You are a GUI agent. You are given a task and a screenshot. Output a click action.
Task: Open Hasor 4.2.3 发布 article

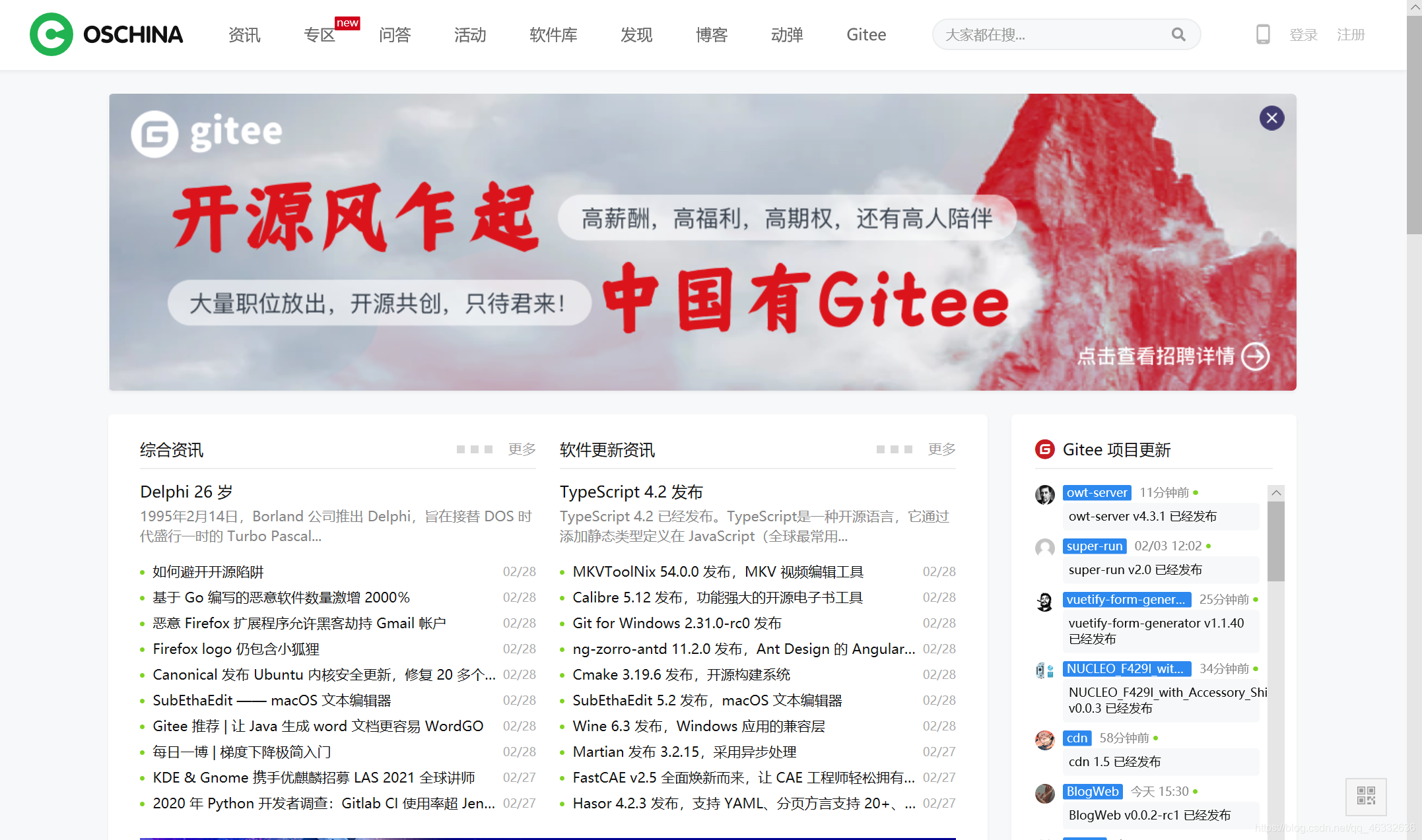[744, 803]
